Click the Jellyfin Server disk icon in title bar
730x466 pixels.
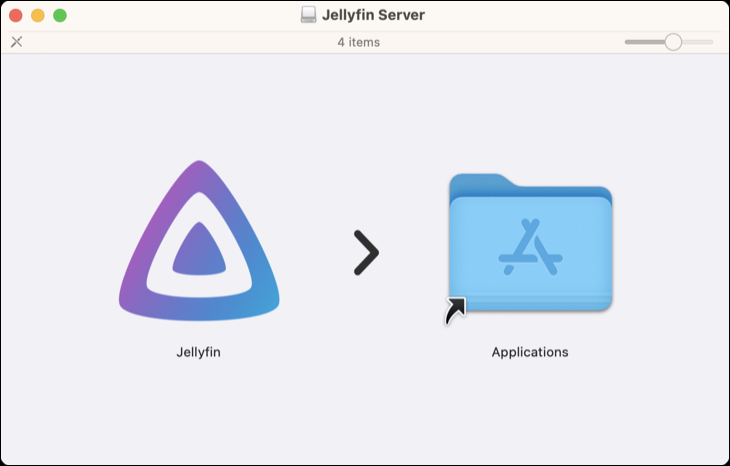point(308,15)
